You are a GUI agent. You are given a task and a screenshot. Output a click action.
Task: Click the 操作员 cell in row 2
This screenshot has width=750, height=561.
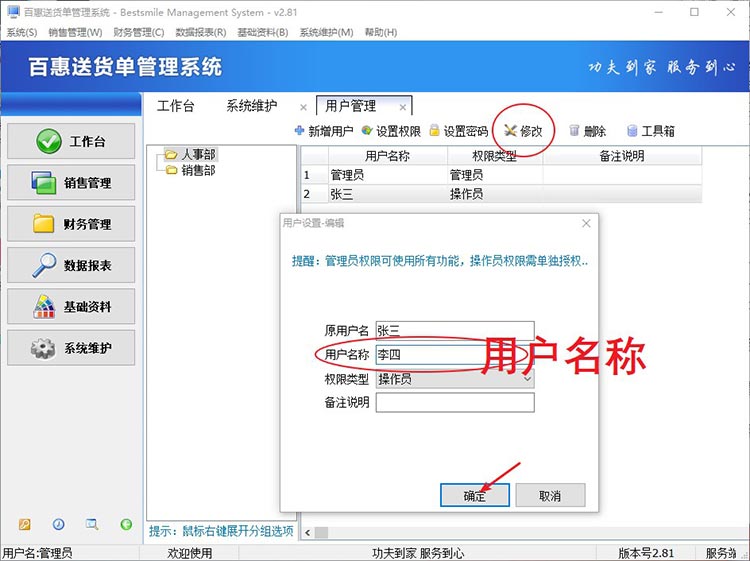(x=495, y=194)
